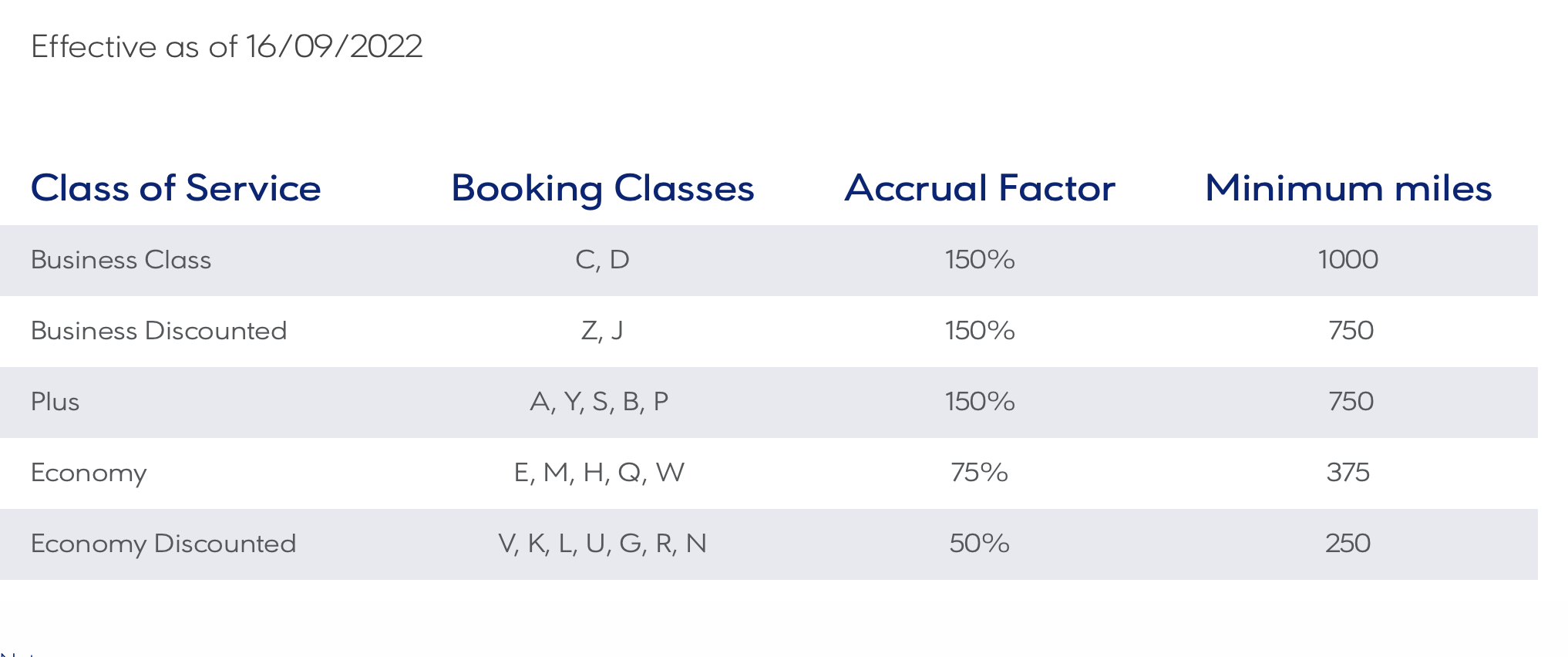1568x657 pixels.
Task: Click the 'V, K, L, U, G, R, N' cell
Action: click(x=602, y=544)
